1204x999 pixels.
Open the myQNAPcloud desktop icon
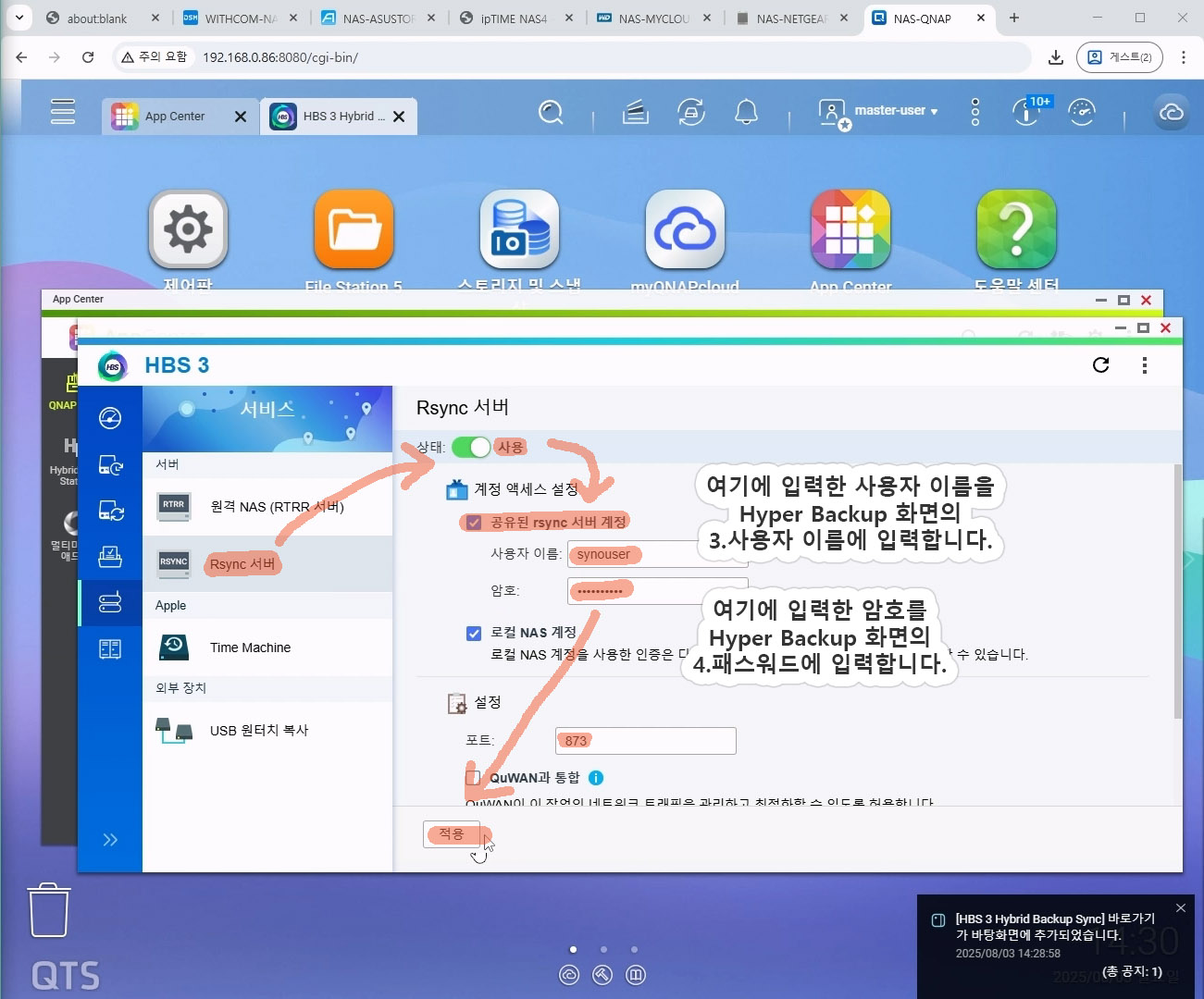click(x=685, y=230)
